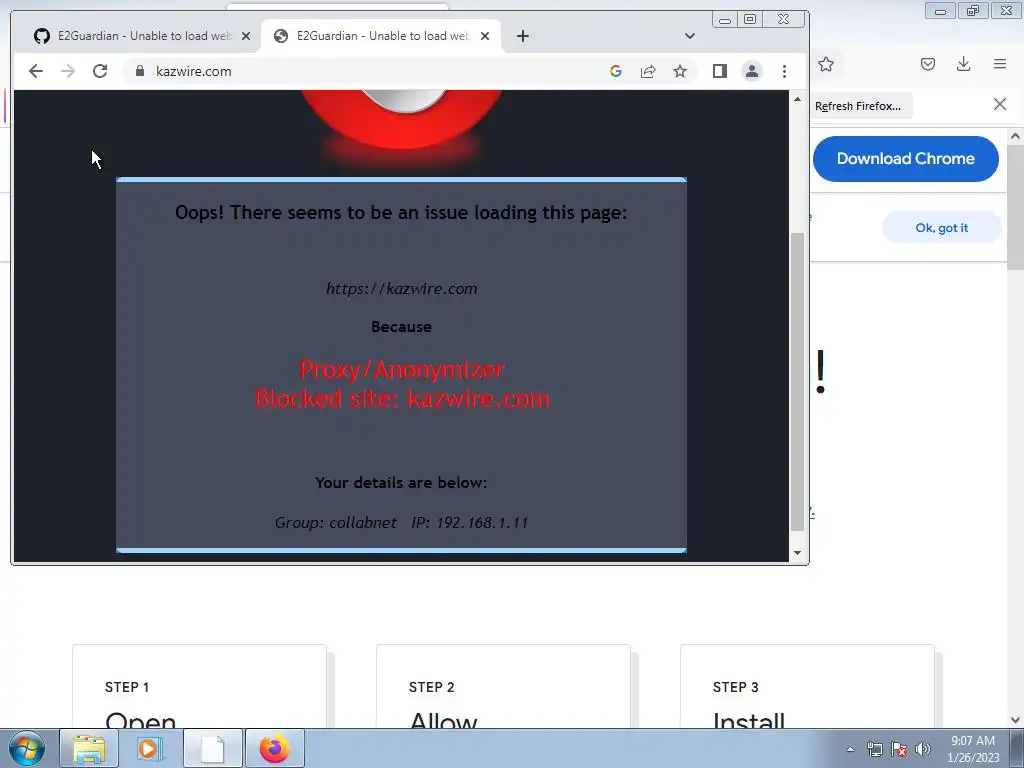Maximize the Chrome window
Viewport: 1024px width, 768px height.
pos(750,20)
